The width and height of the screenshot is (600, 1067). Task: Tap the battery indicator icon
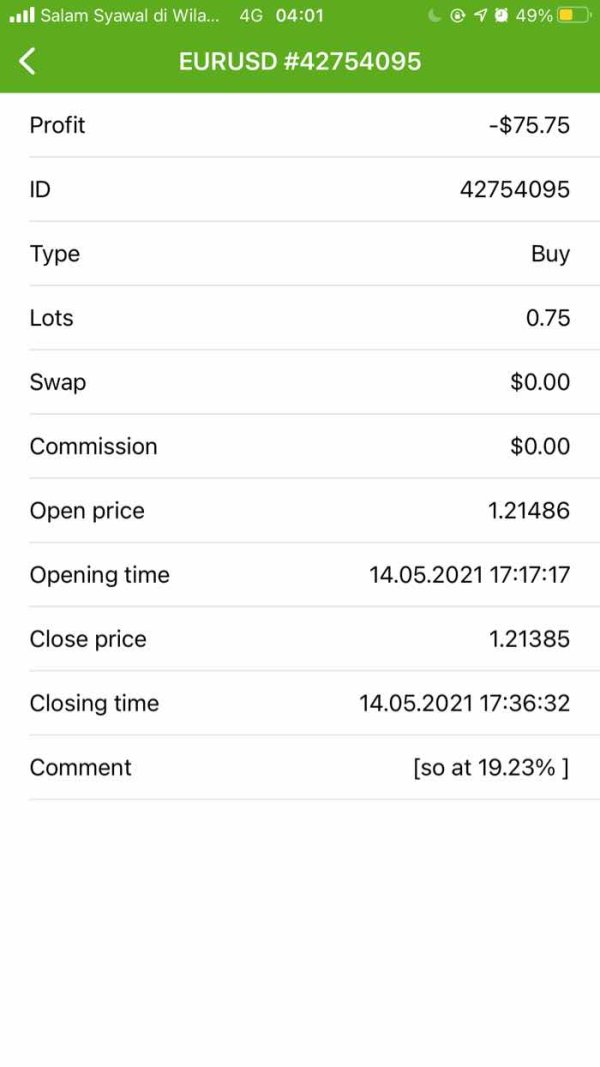coord(574,16)
